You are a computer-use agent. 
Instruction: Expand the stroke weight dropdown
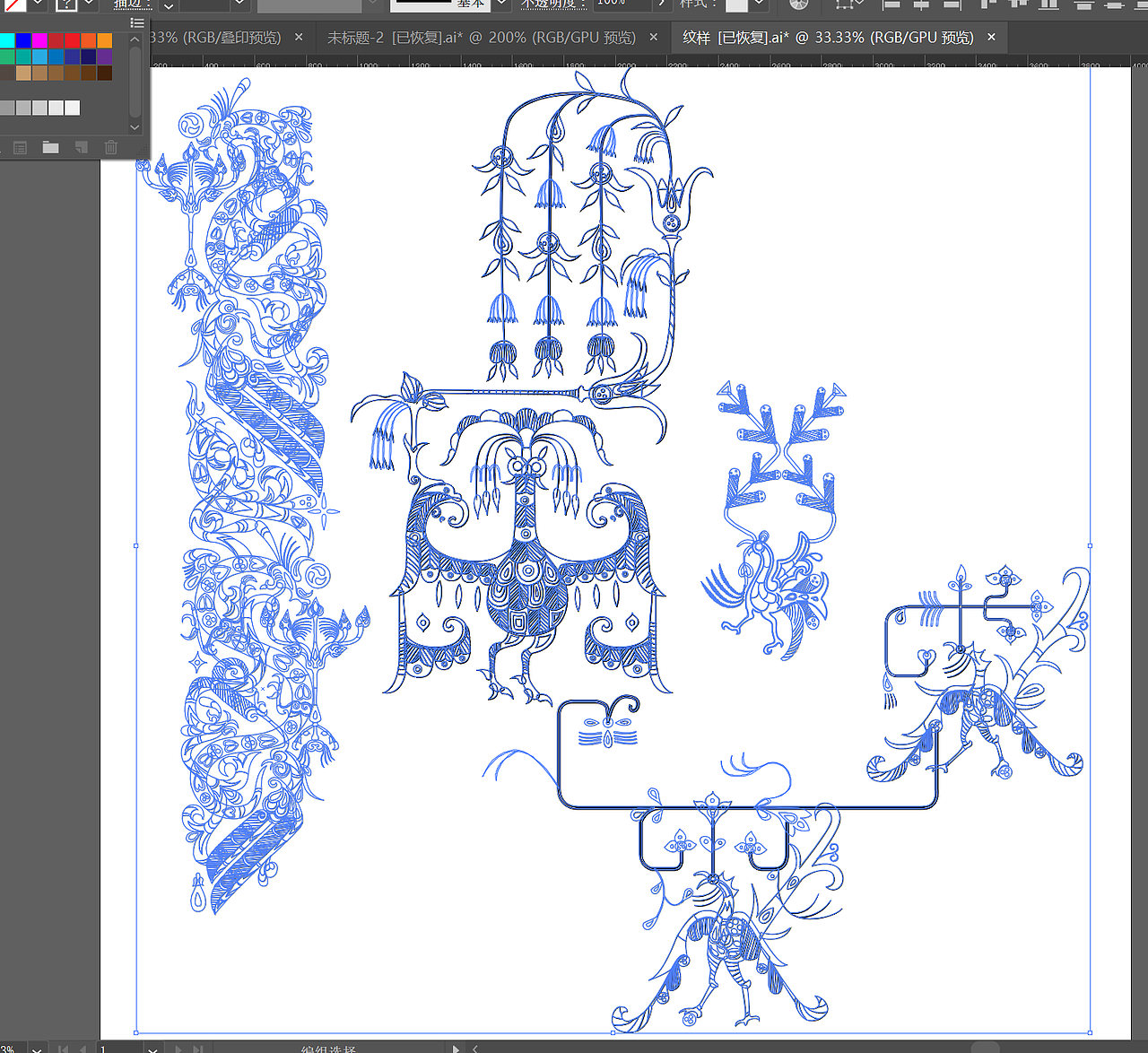coord(239,4)
